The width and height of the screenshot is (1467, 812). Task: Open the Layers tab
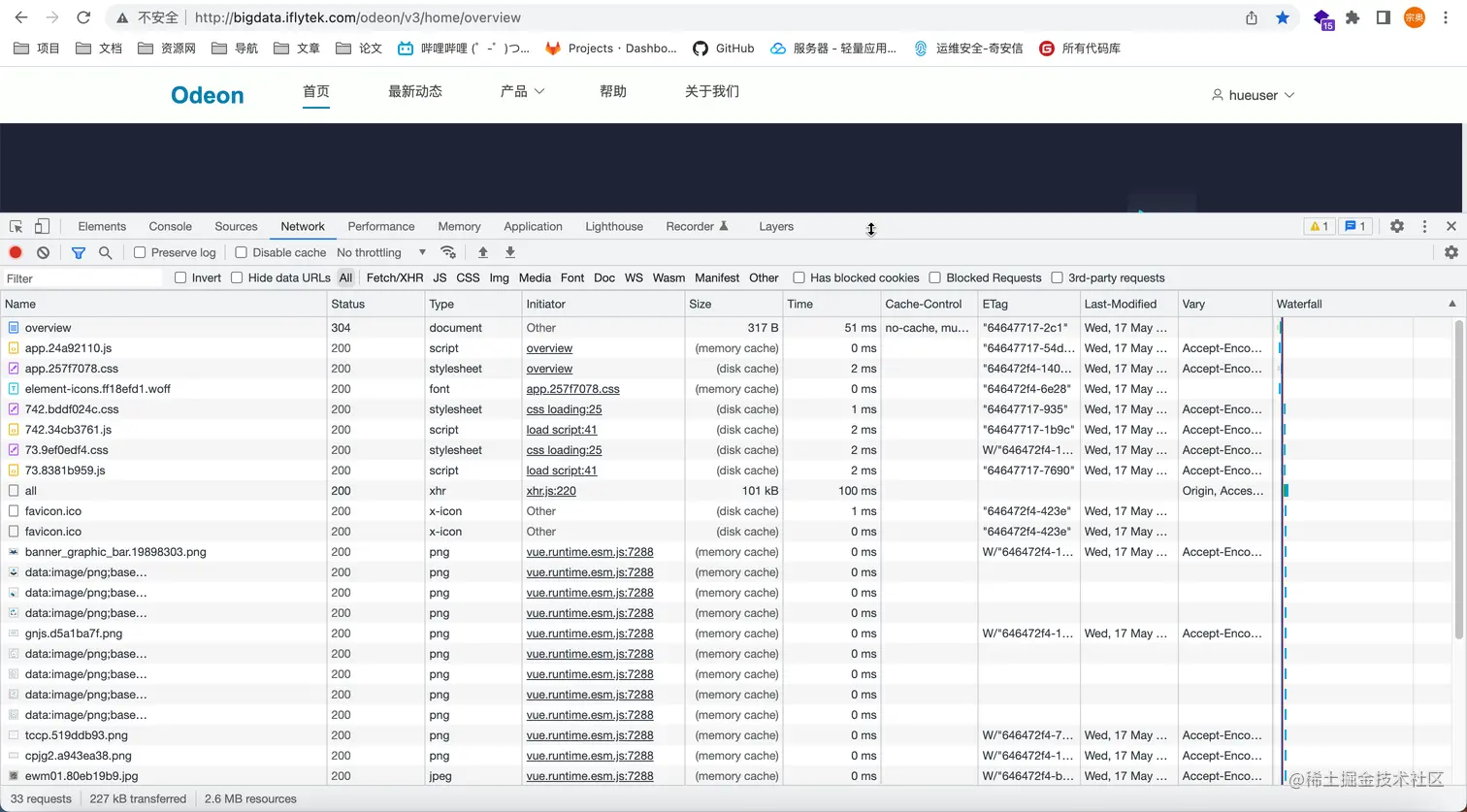tap(776, 226)
